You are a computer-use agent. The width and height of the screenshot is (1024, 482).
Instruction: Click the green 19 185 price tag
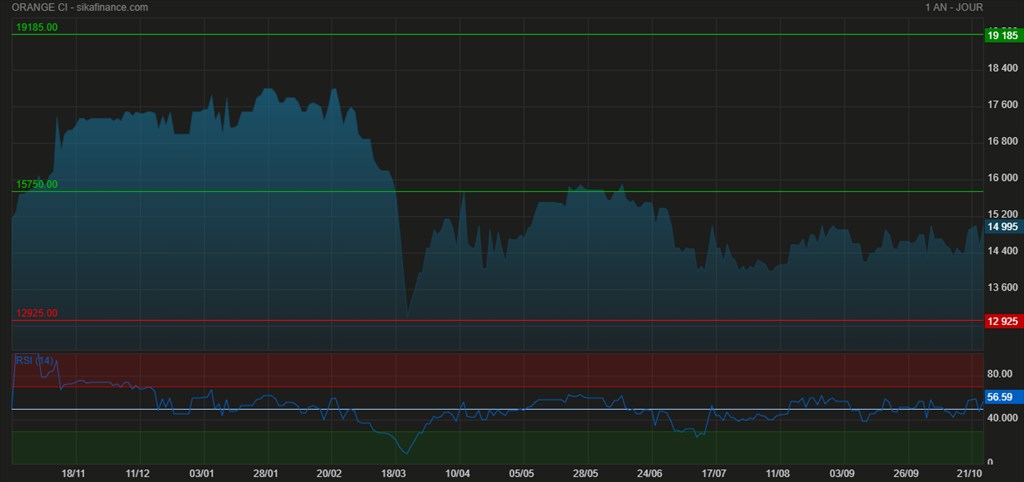point(1001,35)
